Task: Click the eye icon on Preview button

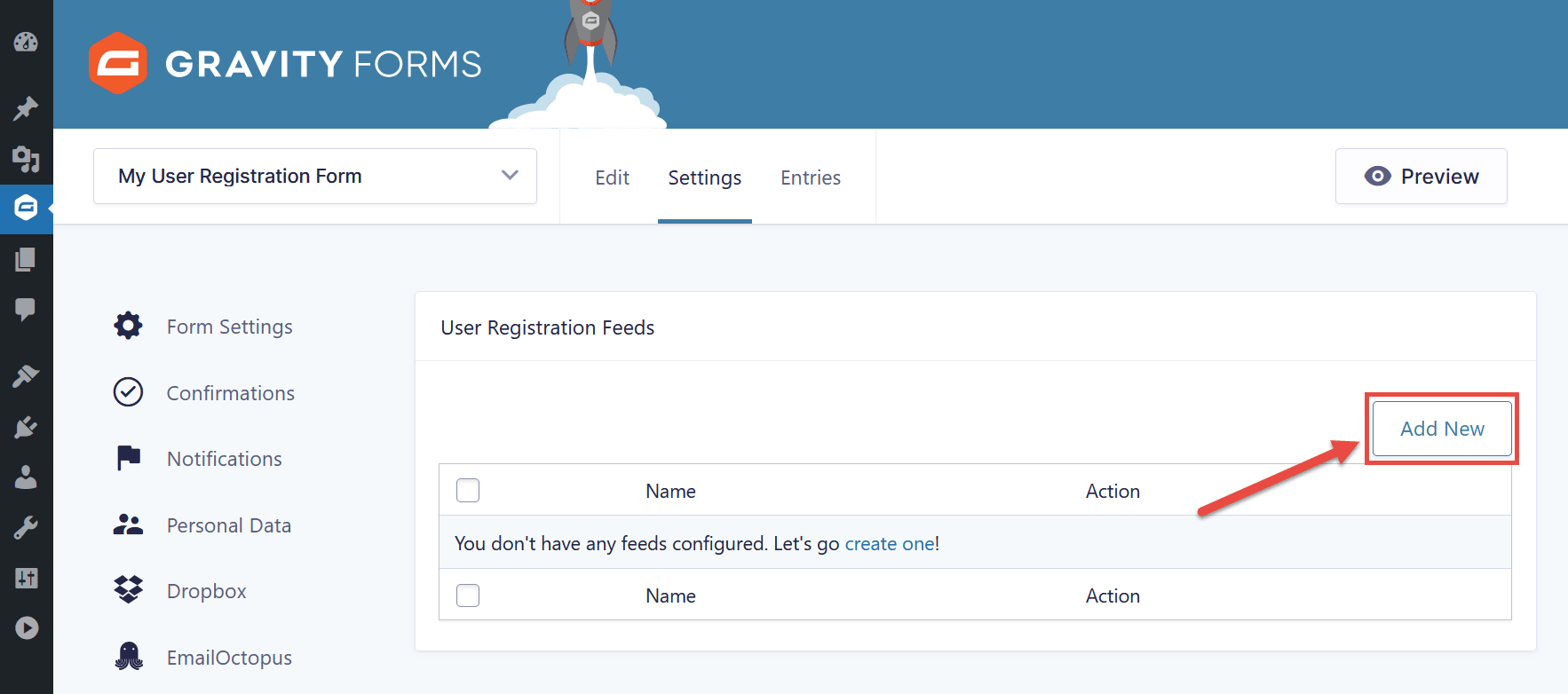Action: pyautogui.click(x=1377, y=176)
